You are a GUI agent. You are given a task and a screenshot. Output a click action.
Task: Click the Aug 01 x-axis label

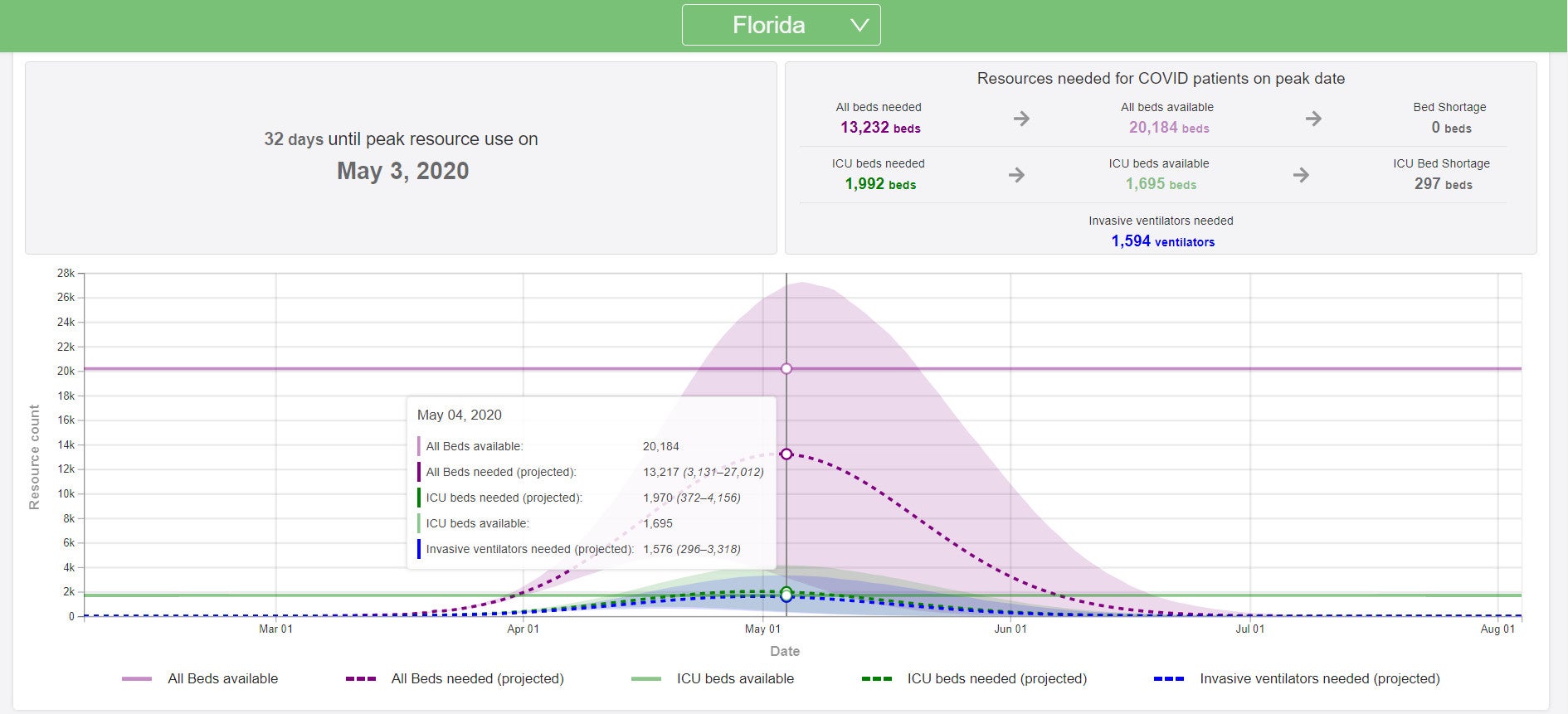(1497, 629)
